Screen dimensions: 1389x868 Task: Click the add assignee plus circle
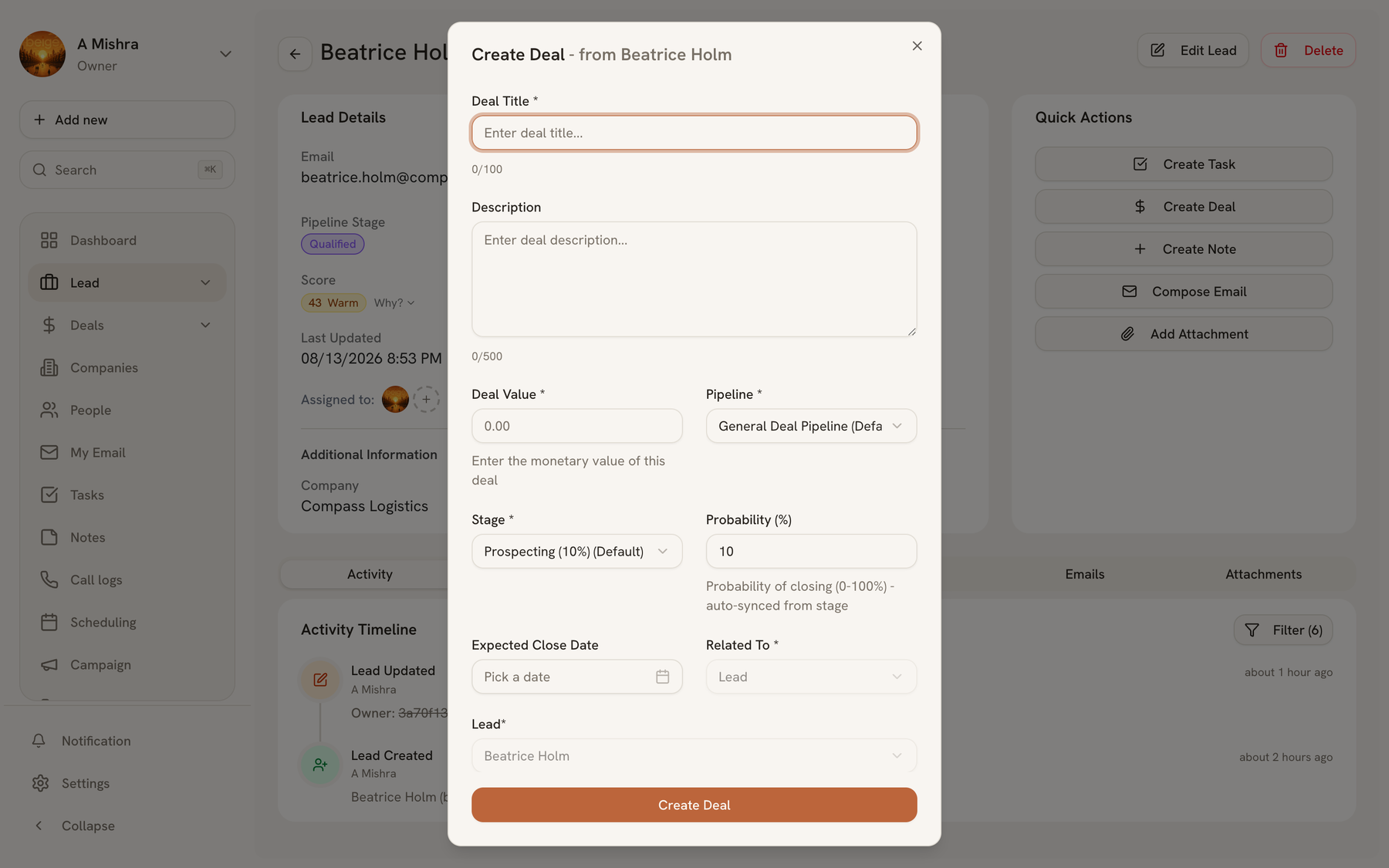[x=426, y=400]
